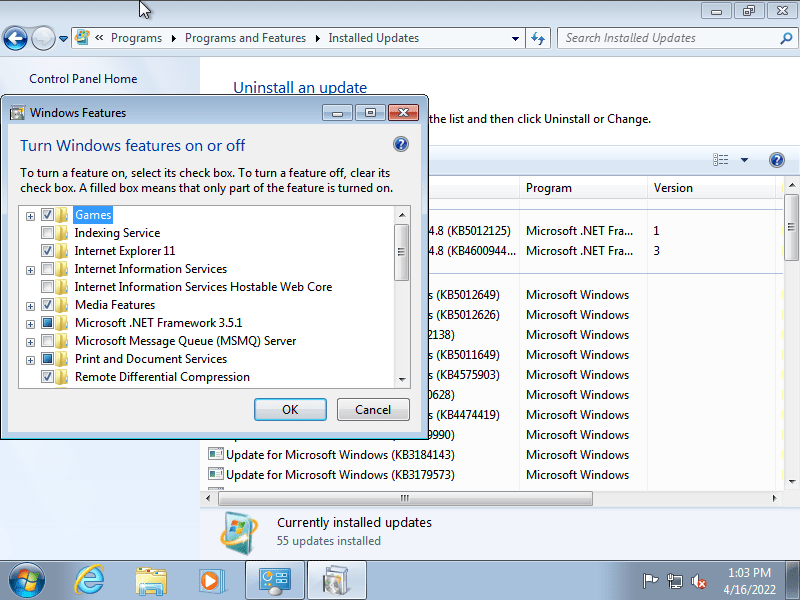Viewport: 800px width, 600px height.
Task: Uncheck Remote Differential Compression checkbox
Action: (x=47, y=377)
